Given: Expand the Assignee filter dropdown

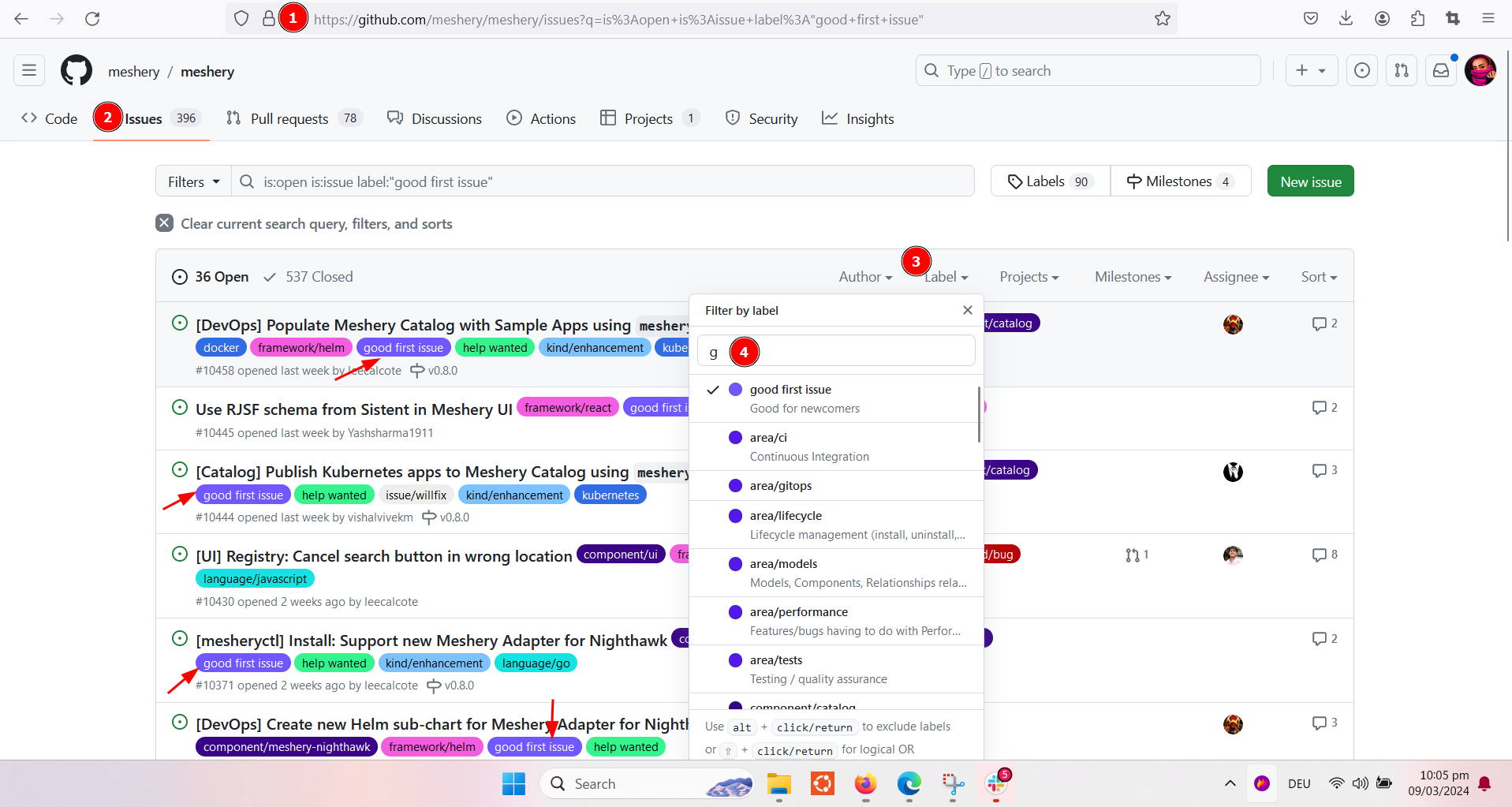Looking at the screenshot, I should coord(1236,277).
